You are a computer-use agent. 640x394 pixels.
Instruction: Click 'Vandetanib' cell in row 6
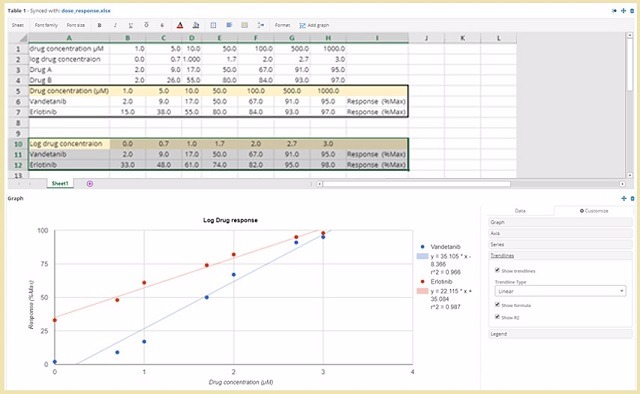tap(69, 101)
